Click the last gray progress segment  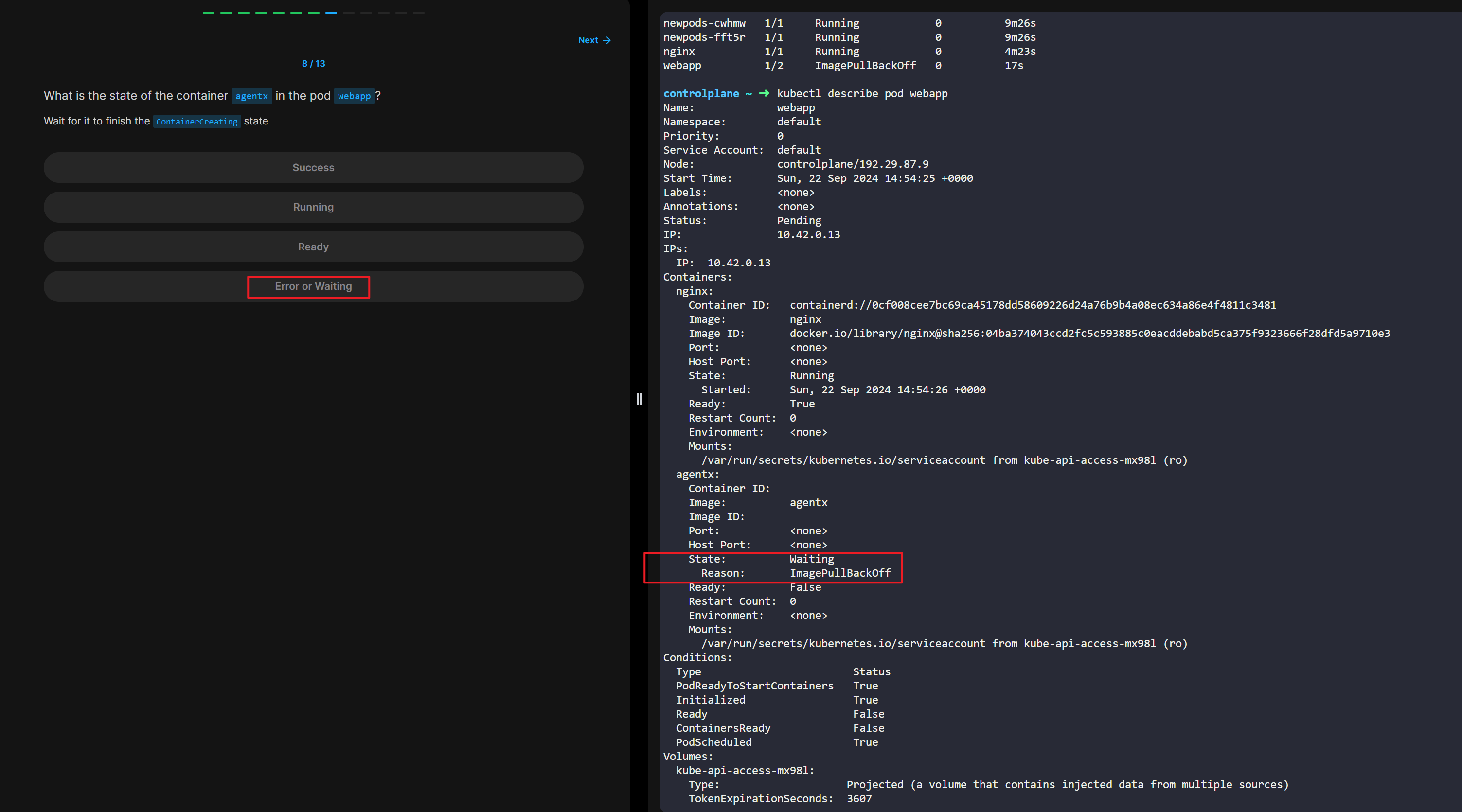pos(419,13)
